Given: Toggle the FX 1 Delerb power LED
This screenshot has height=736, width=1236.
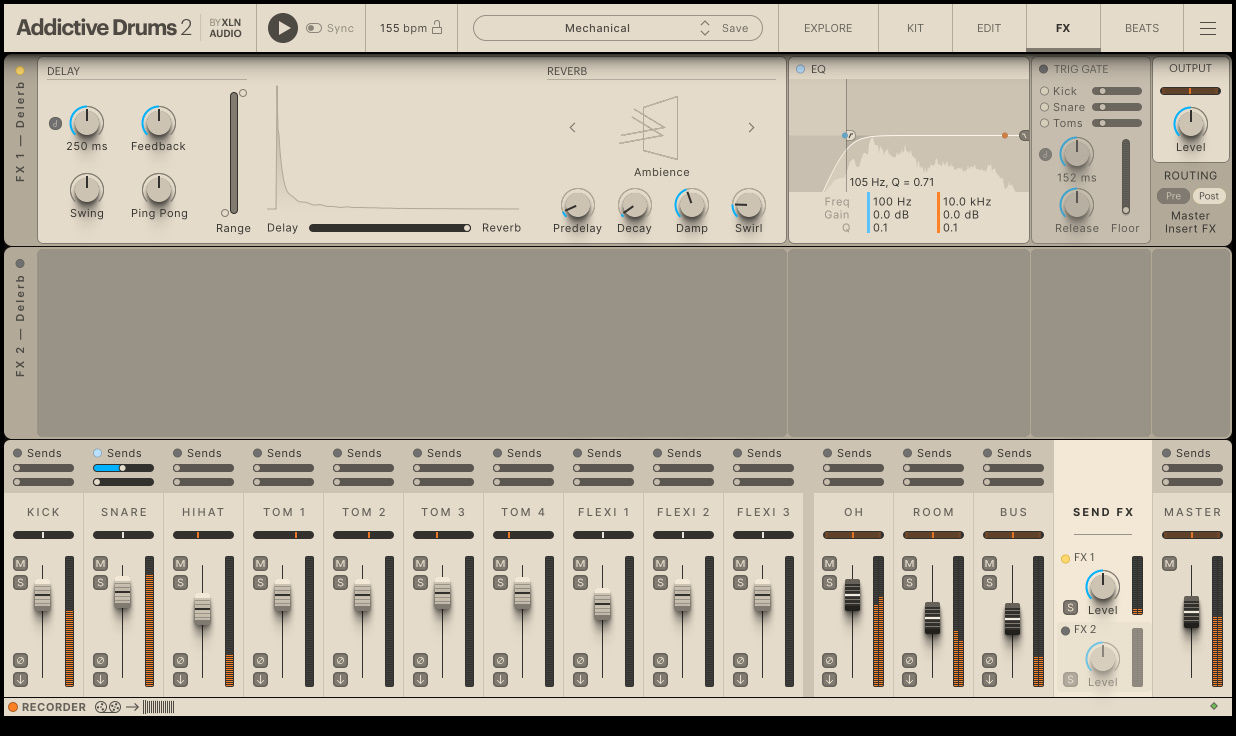Looking at the screenshot, I should (x=20, y=71).
